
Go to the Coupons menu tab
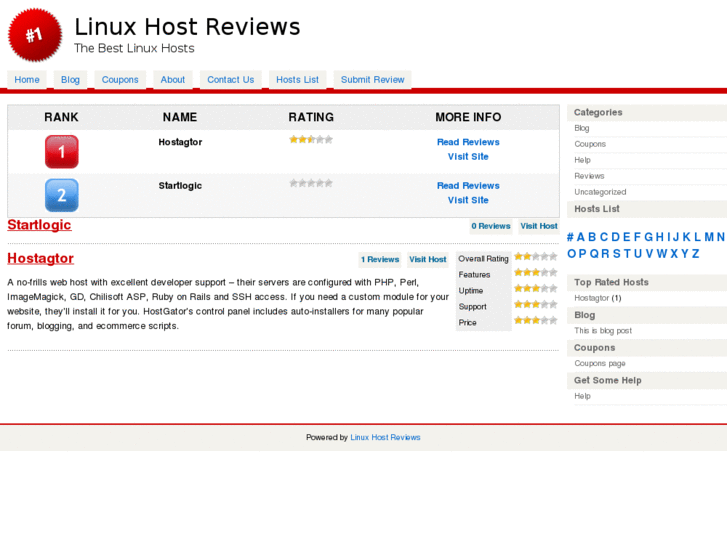pyautogui.click(x=120, y=79)
